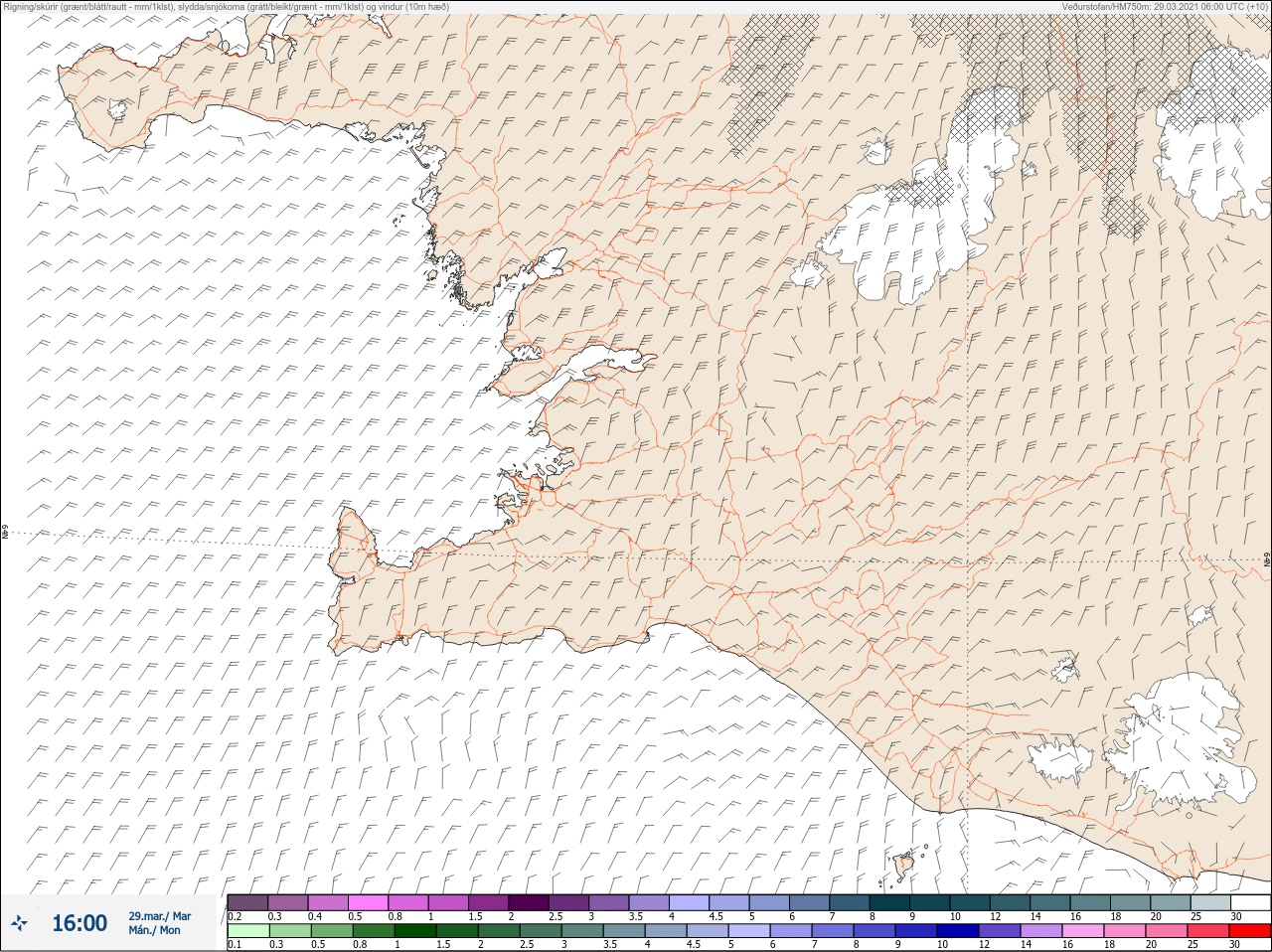Click the star-shaped icon beside the 16:00 time
This screenshot has height=952, width=1272.
[19, 923]
